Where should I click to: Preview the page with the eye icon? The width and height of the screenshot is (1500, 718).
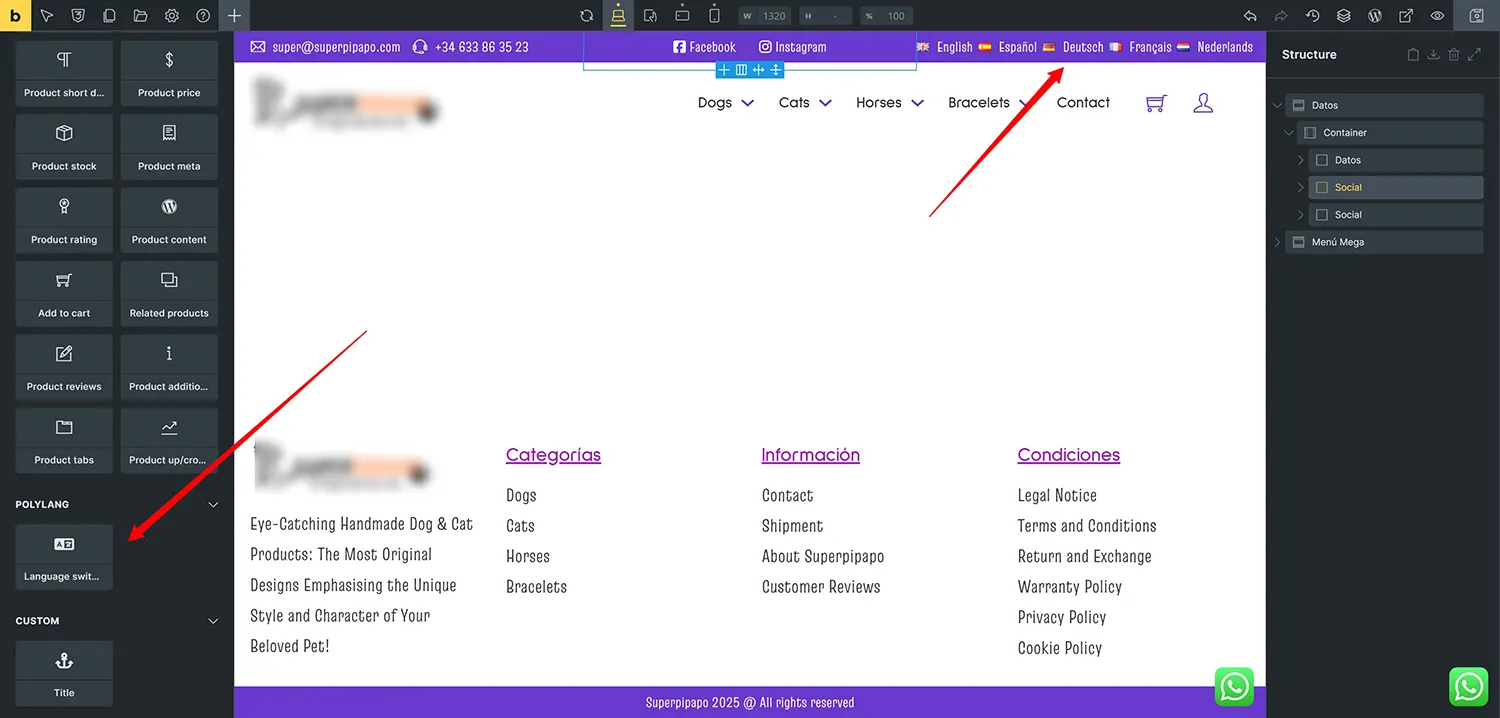pos(1437,15)
